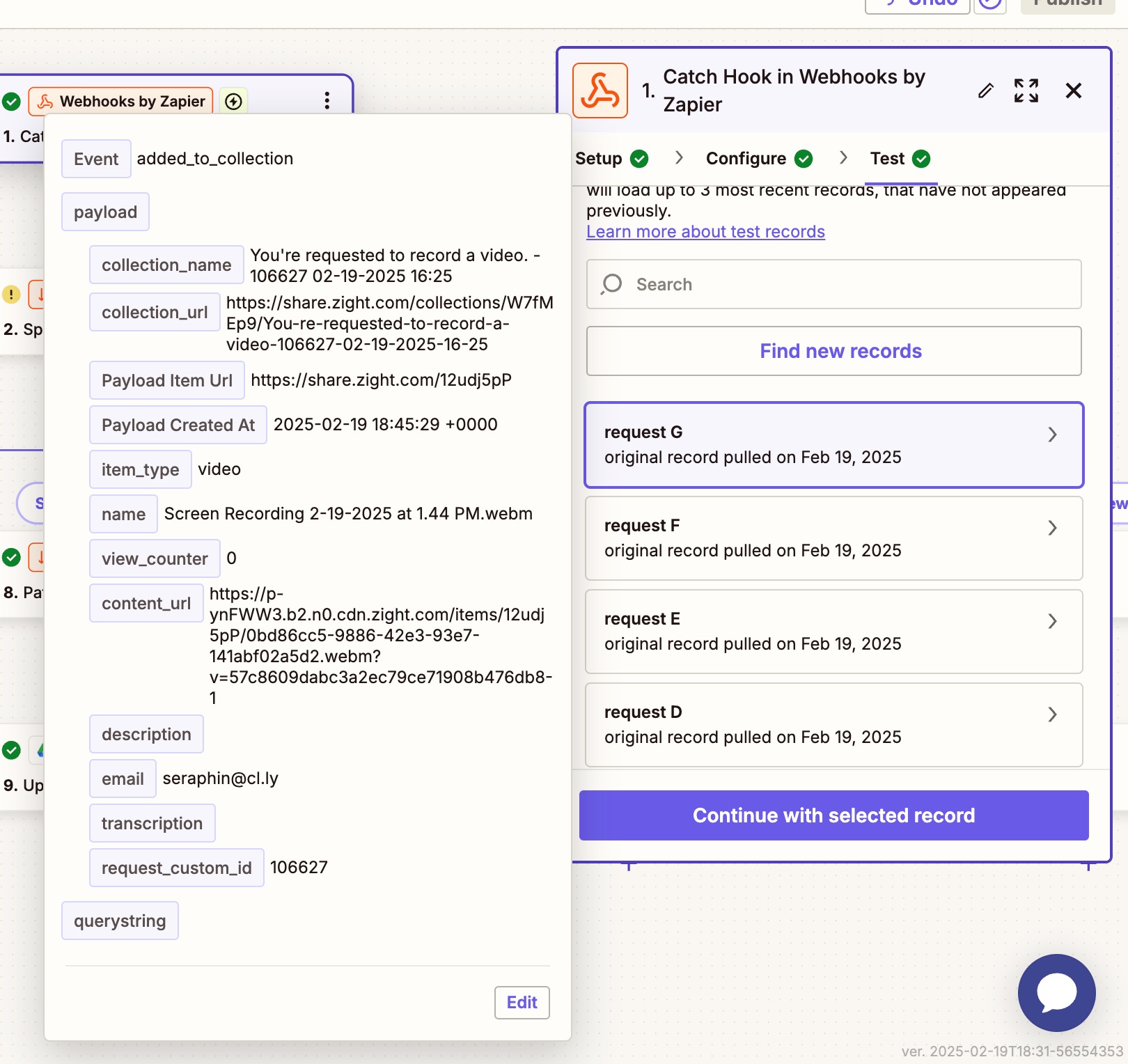Screen dimensions: 1128x1064
Task: Expand request F with its chevron
Action: [1052, 528]
